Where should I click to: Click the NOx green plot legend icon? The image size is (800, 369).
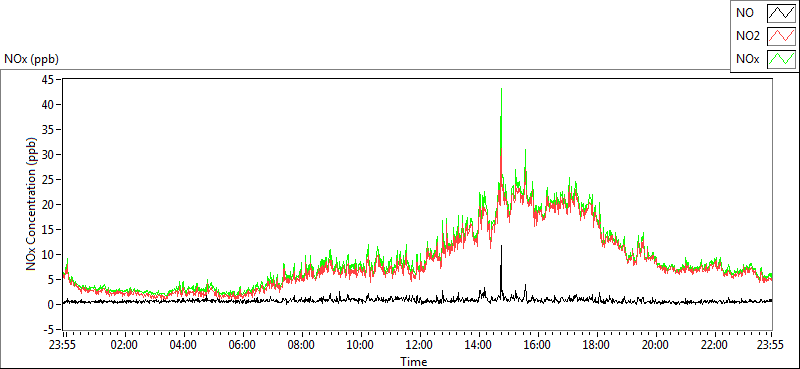coord(782,59)
